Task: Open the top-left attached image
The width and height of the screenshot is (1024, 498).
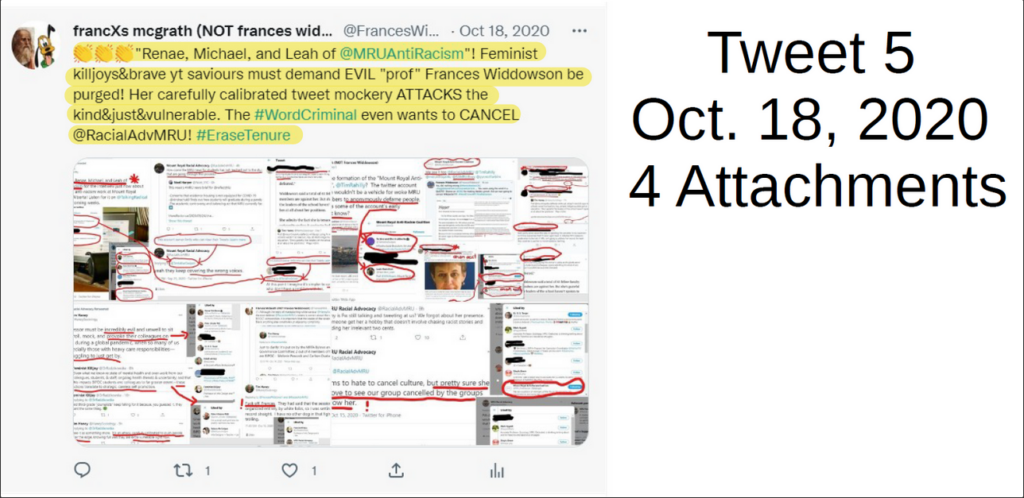Action: pyautogui.click(x=202, y=229)
